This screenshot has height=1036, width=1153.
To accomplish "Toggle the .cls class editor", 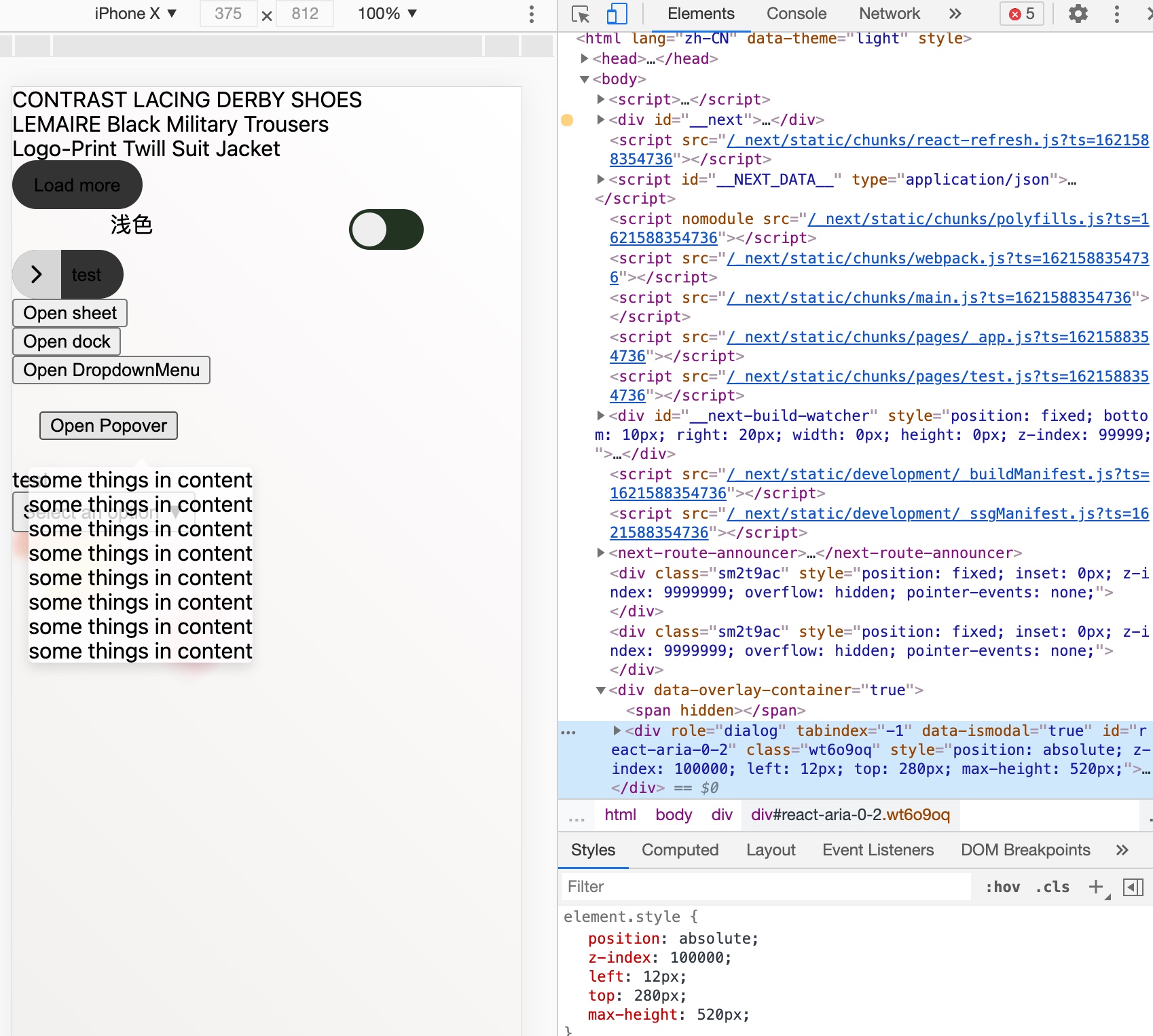I will tap(1051, 886).
